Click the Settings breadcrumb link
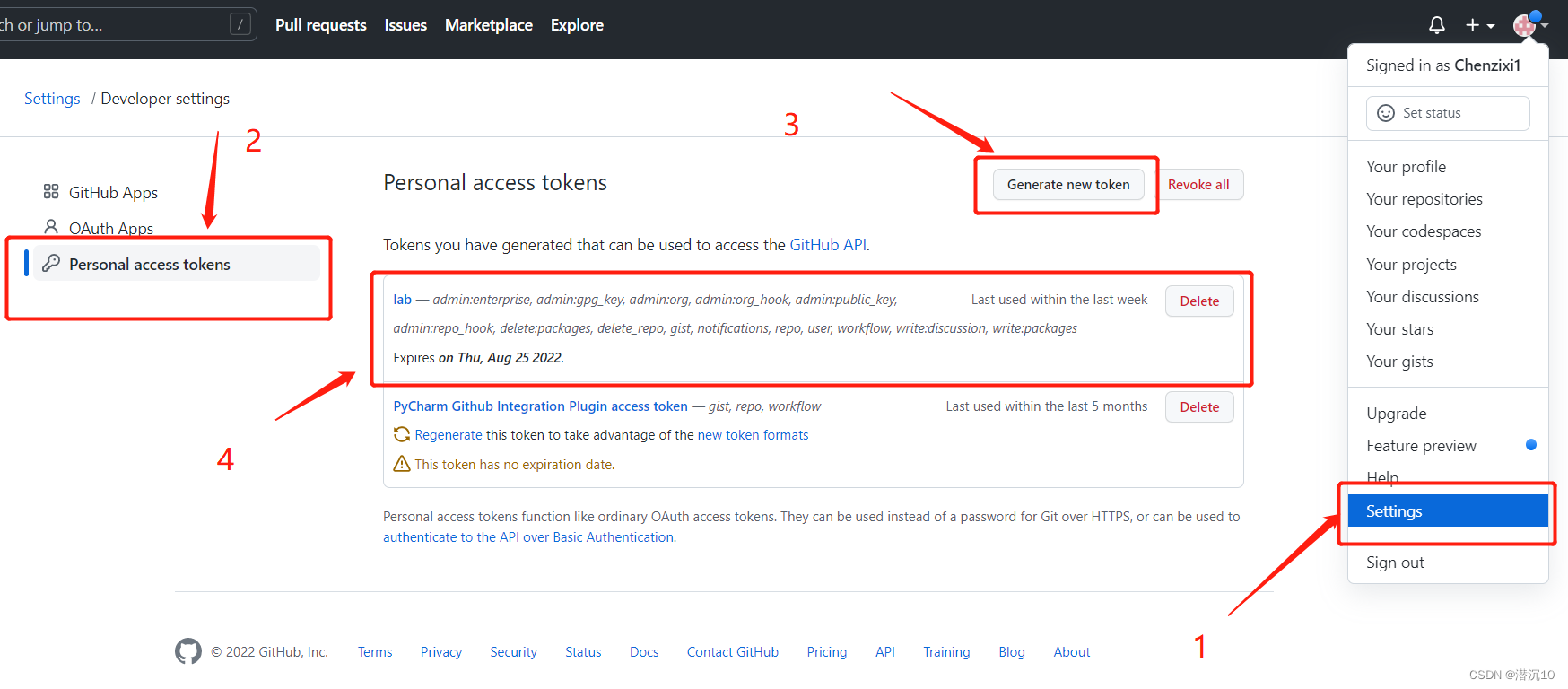Screen dimensions: 1568x689 pos(52,99)
